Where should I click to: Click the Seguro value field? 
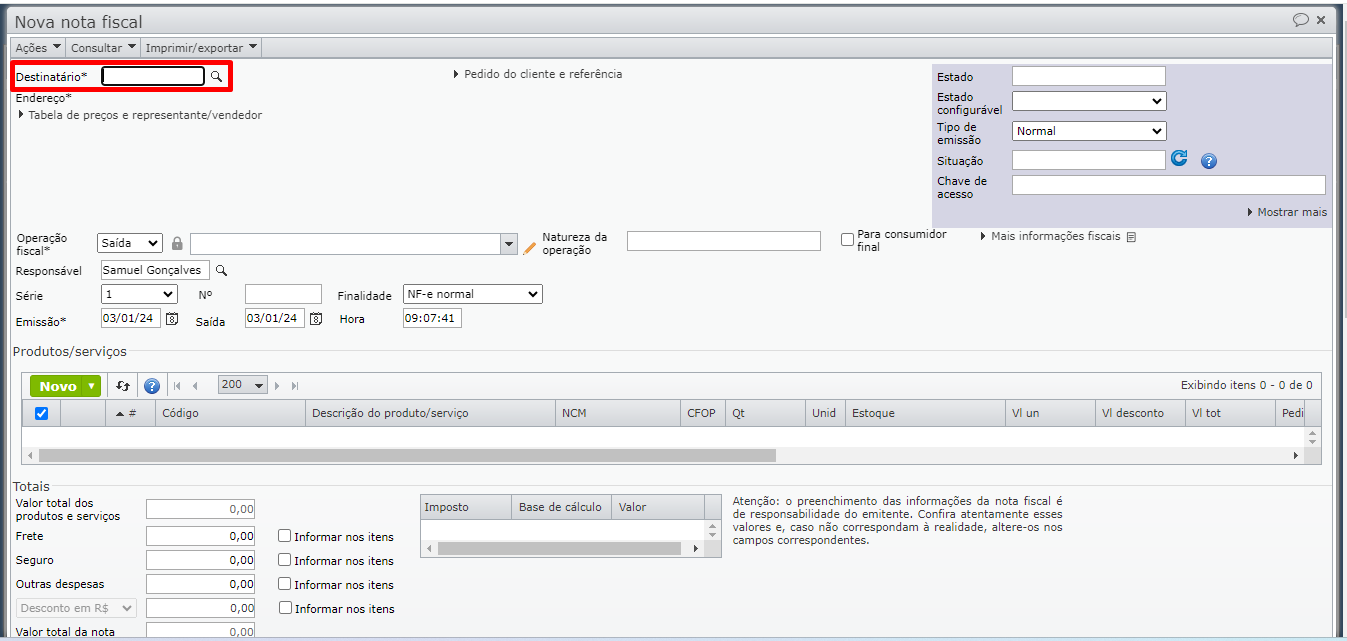click(200, 560)
